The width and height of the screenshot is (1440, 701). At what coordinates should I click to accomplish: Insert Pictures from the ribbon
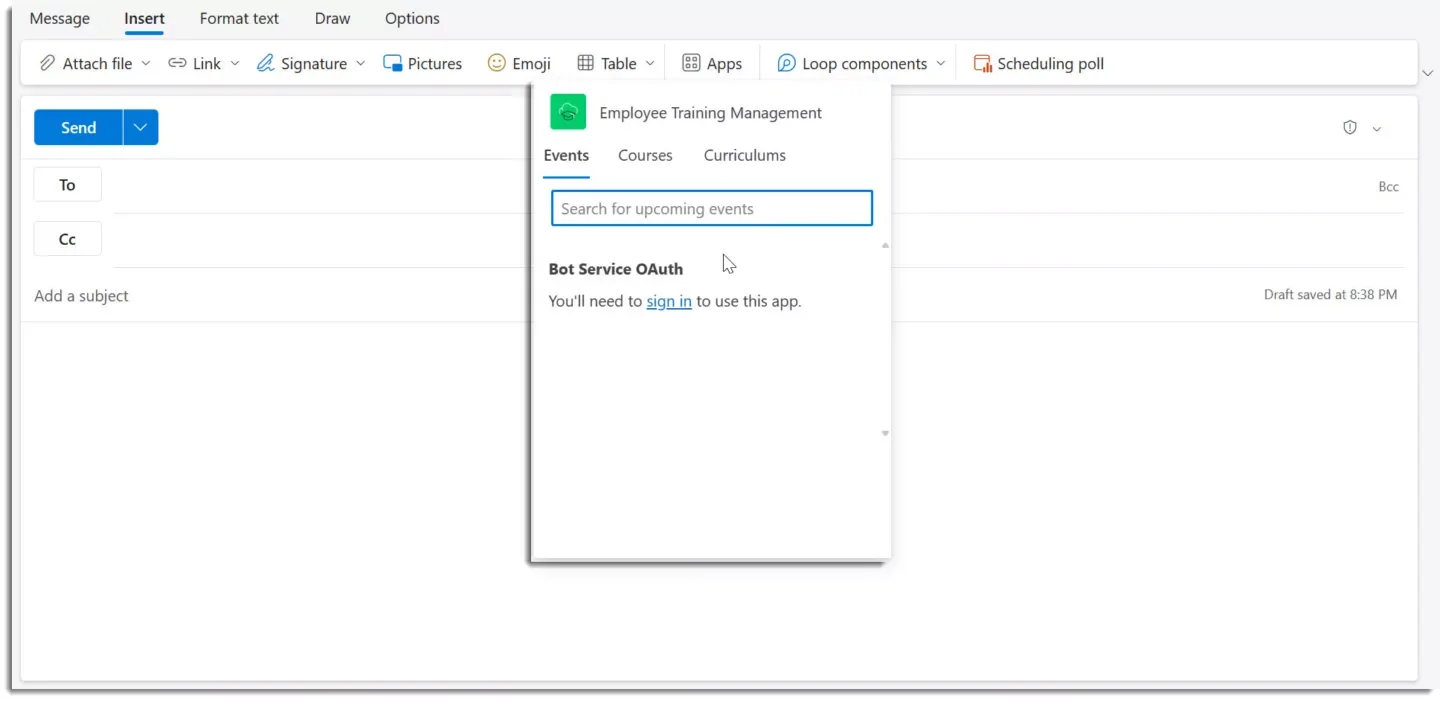423,63
